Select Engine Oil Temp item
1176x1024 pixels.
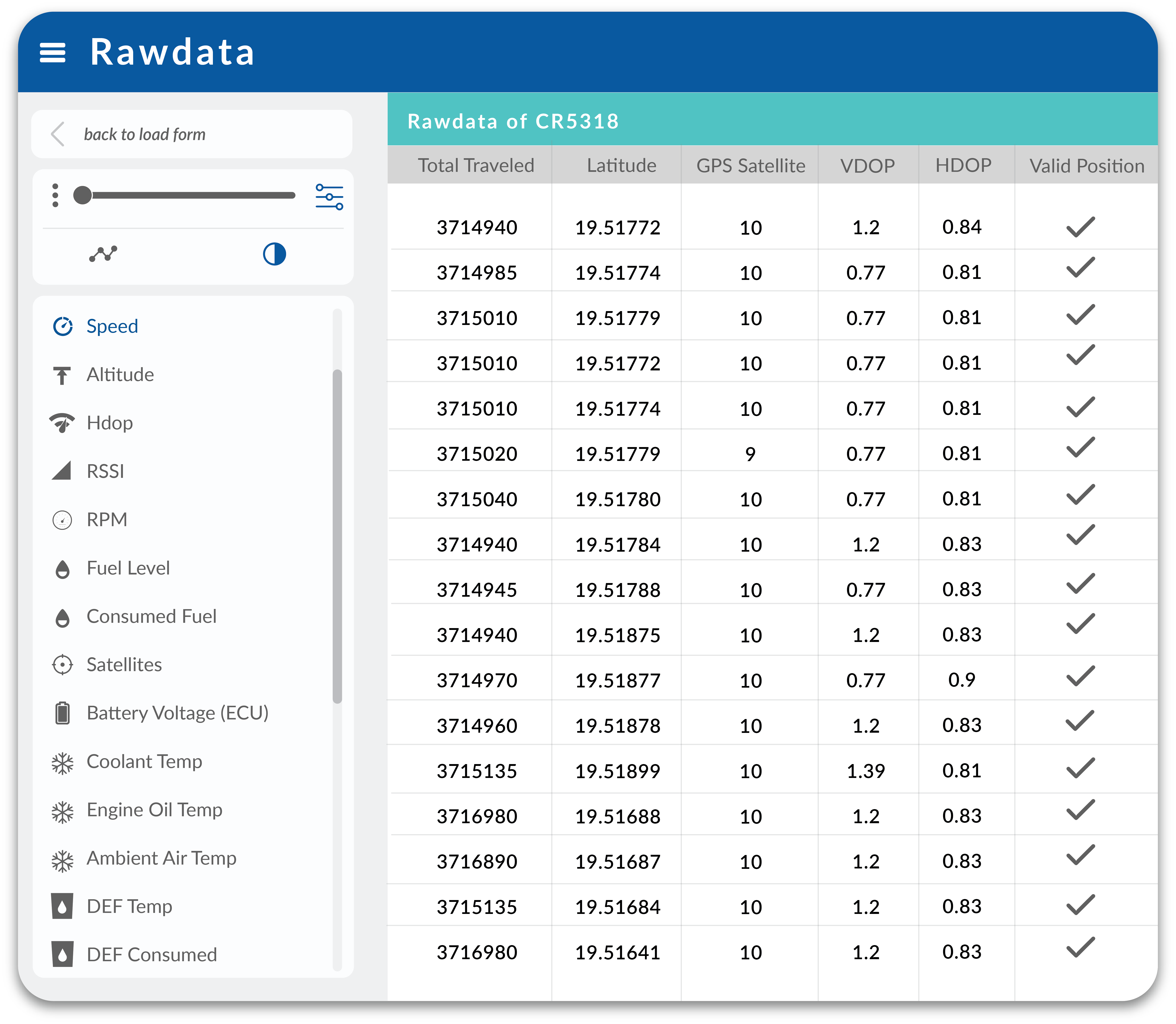coord(154,810)
